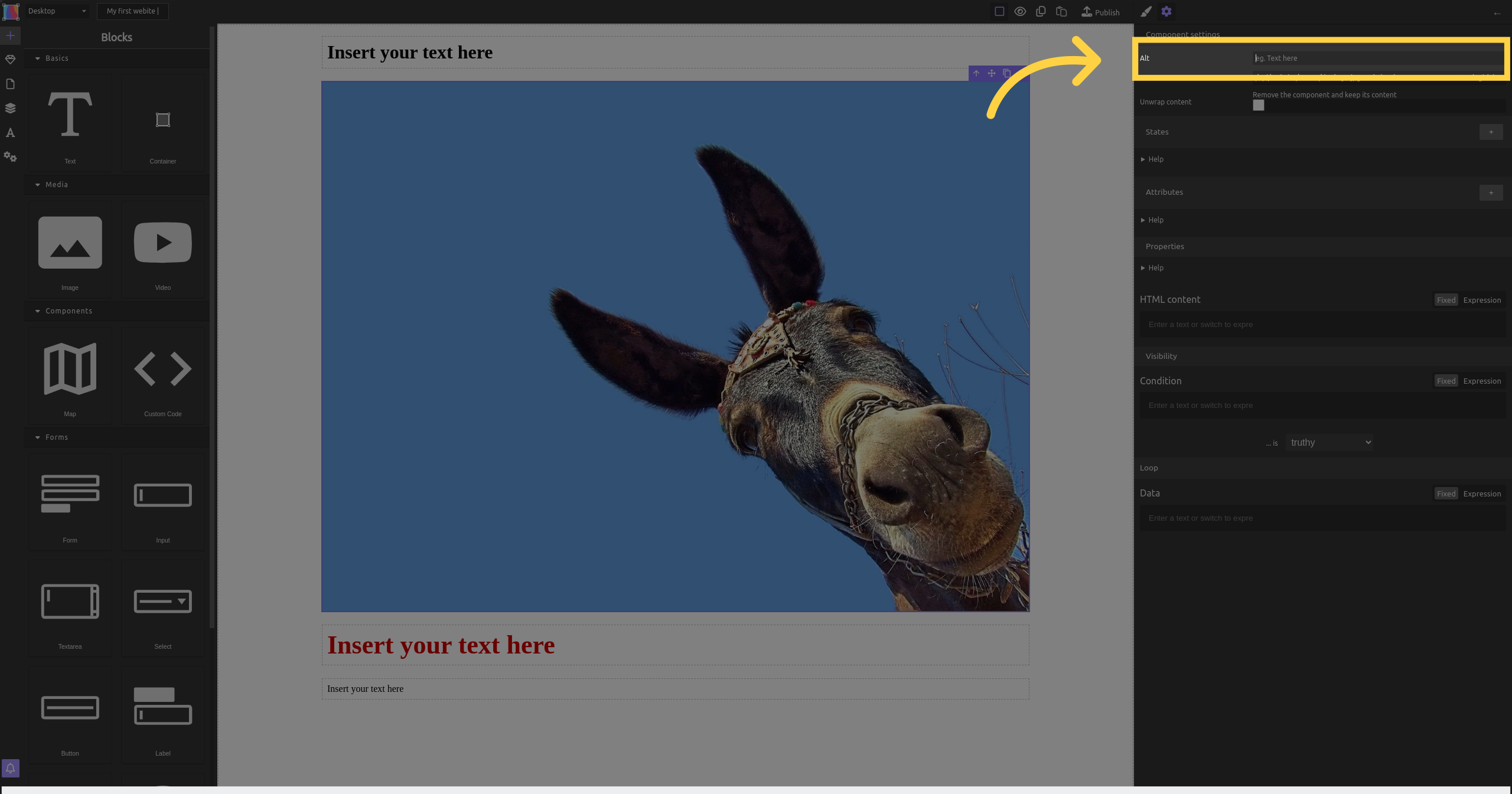The height and width of the screenshot is (794, 1512).
Task: Expand the Help section under Properties
Action: click(1152, 268)
